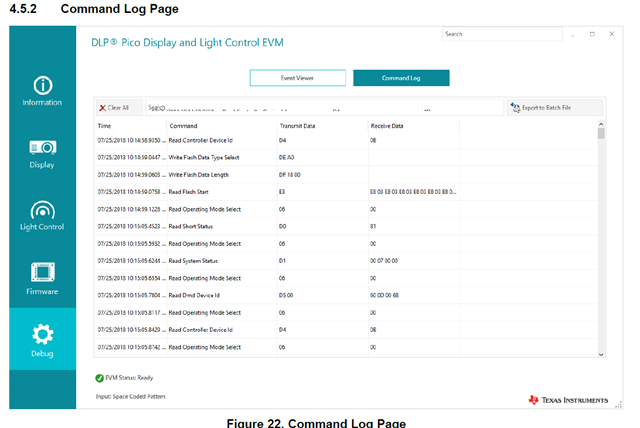Click the Export to Batch File icon

tap(515, 108)
